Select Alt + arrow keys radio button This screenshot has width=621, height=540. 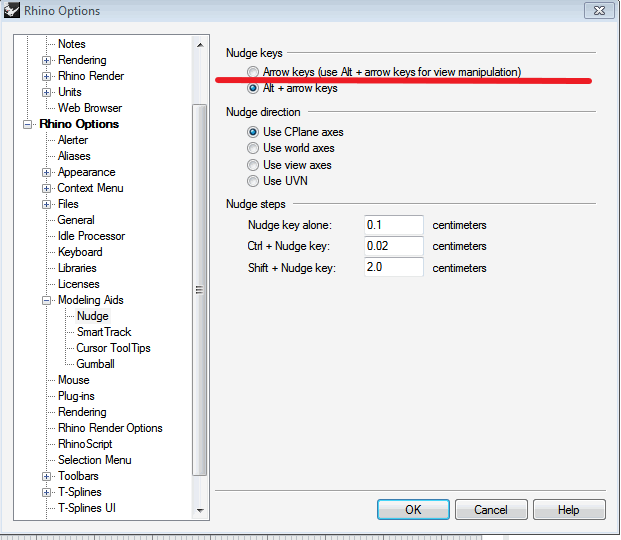(253, 88)
